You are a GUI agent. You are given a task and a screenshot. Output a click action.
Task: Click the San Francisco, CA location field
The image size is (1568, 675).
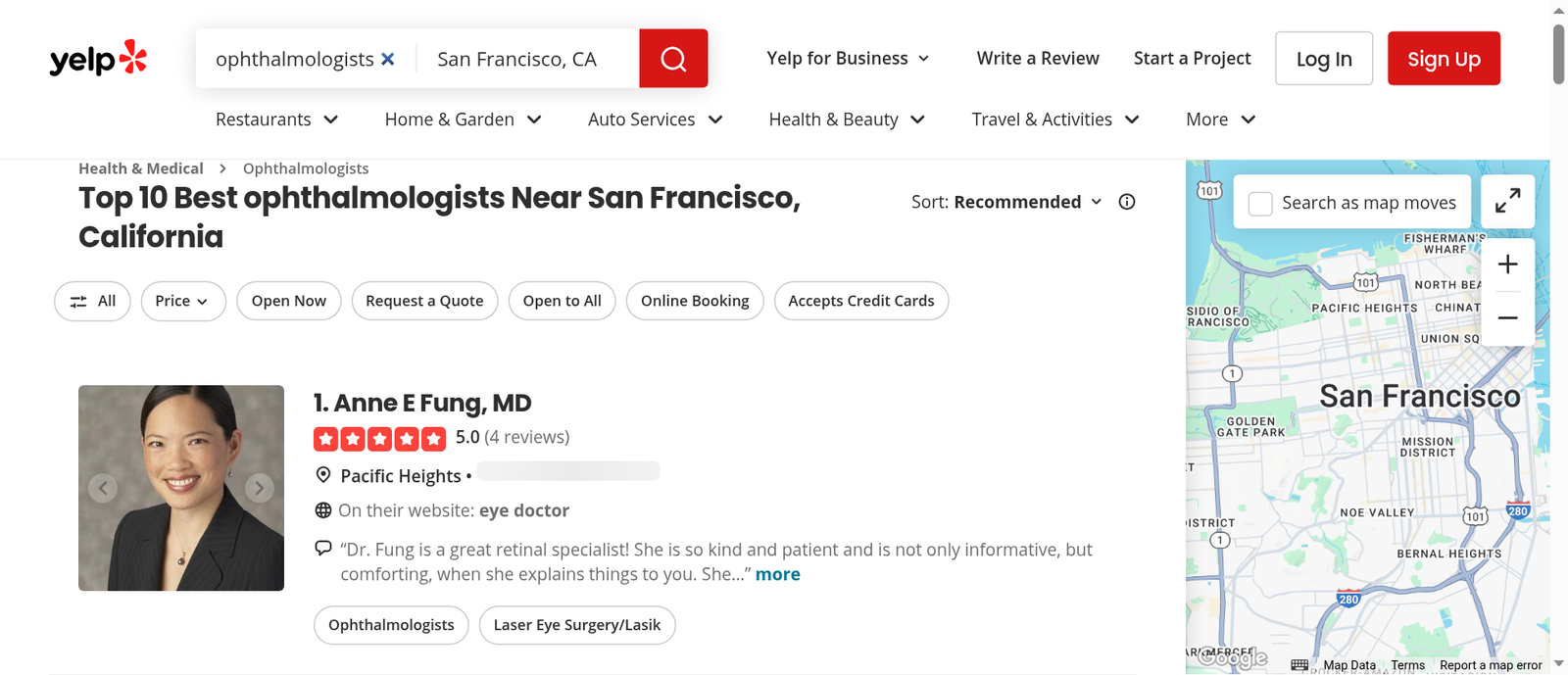pos(529,59)
